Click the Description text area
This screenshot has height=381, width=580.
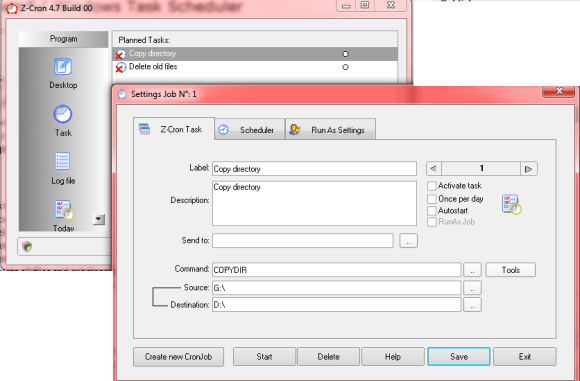click(314, 203)
